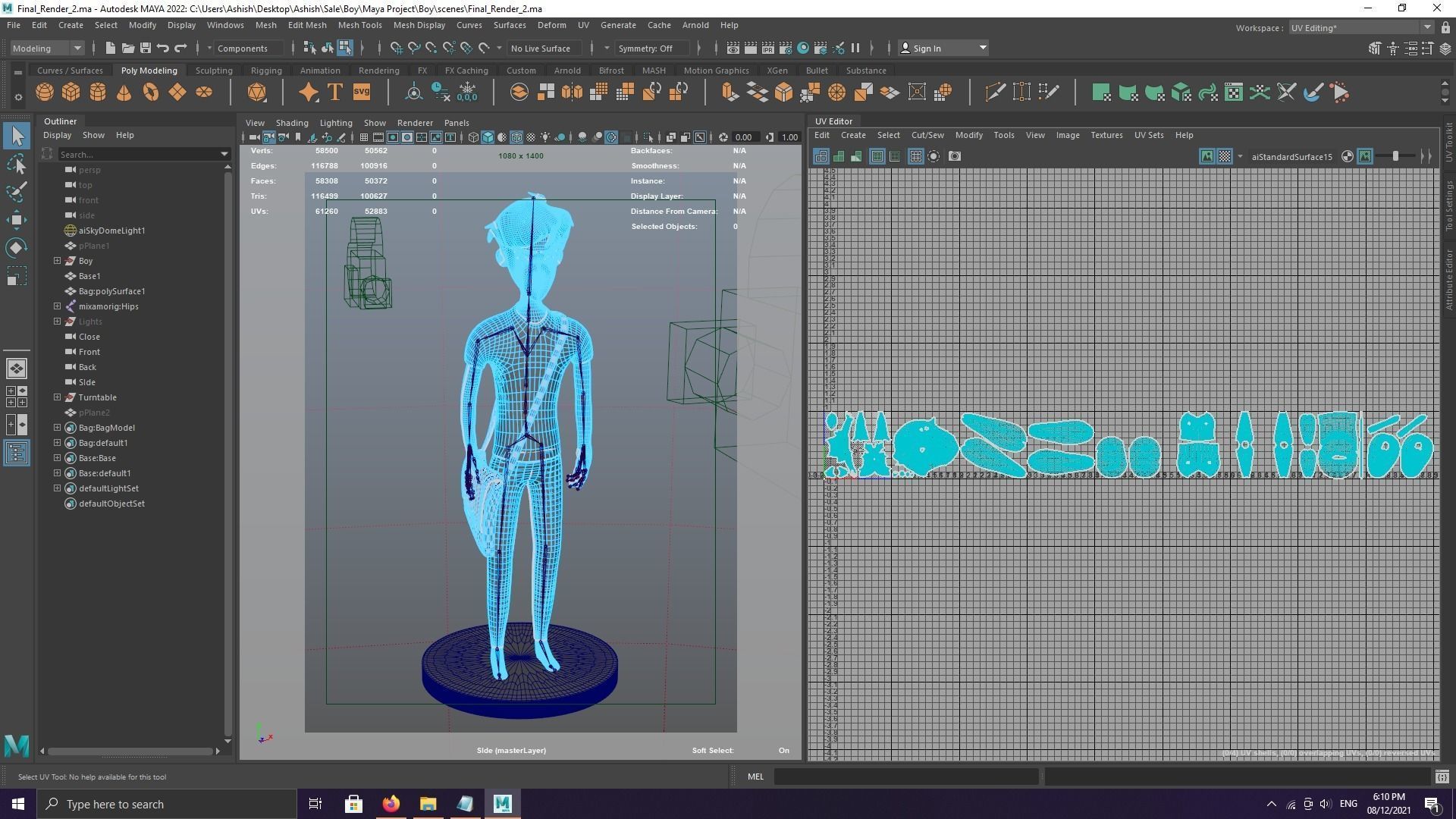Create a polygon sphere from the shelf

[45, 93]
